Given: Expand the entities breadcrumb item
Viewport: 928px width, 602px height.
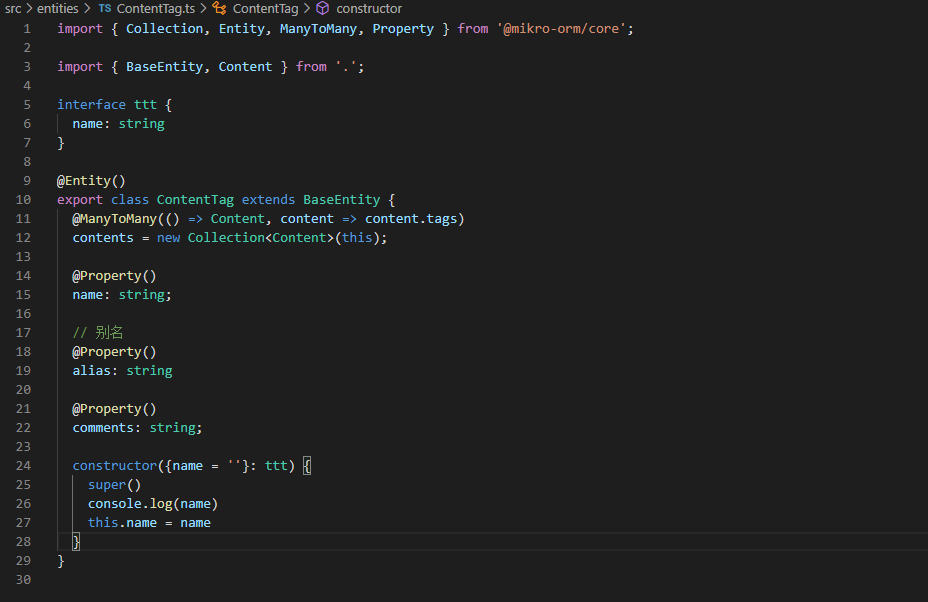Looking at the screenshot, I should click(57, 8).
